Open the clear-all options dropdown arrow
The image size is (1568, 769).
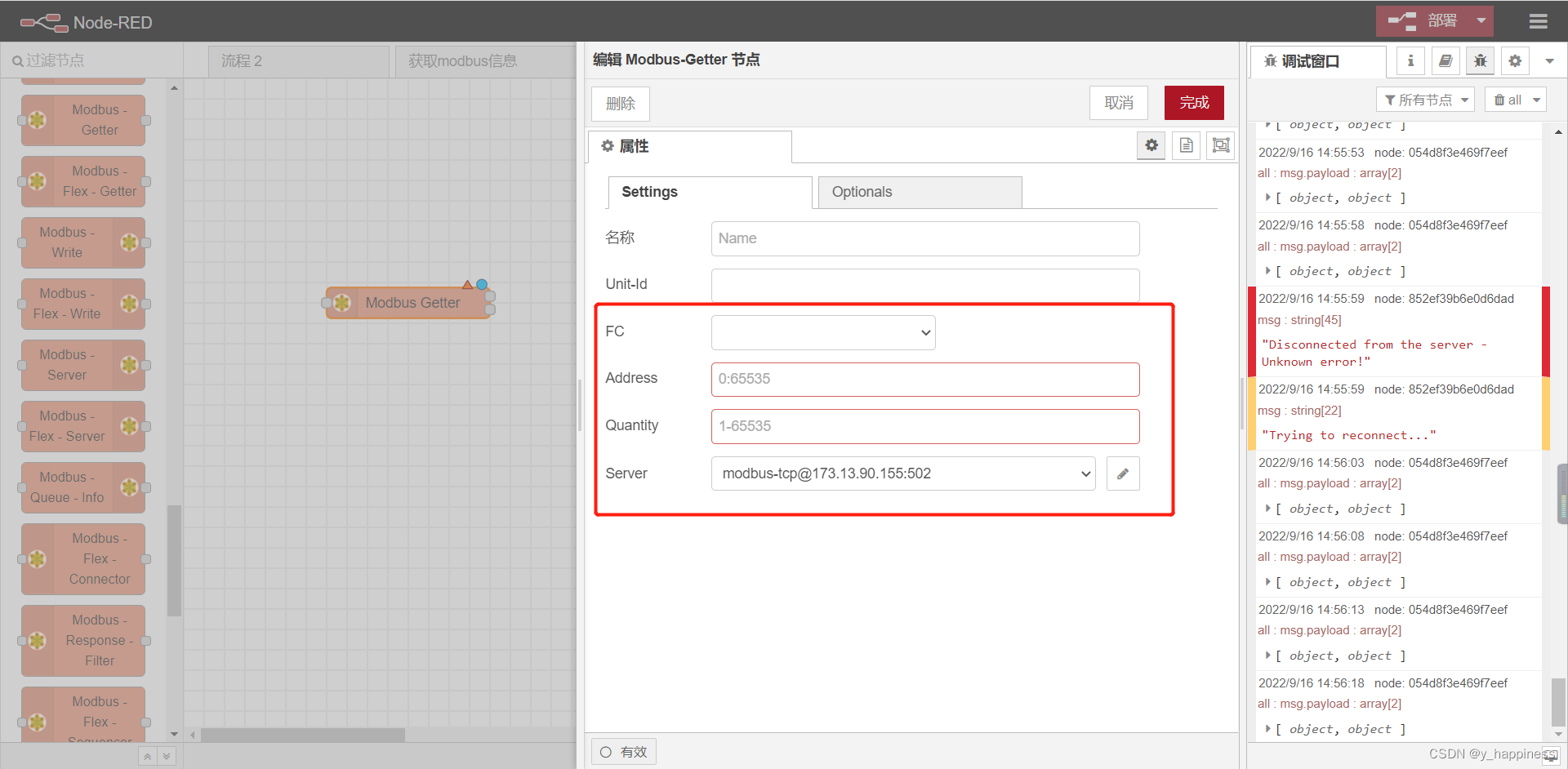point(1536,100)
